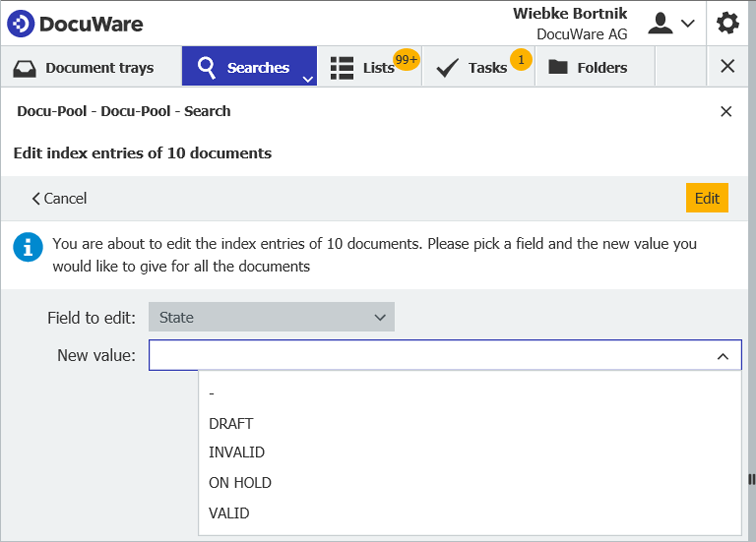Open the Field to edit State dropdown
756x542 pixels.
tap(271, 318)
